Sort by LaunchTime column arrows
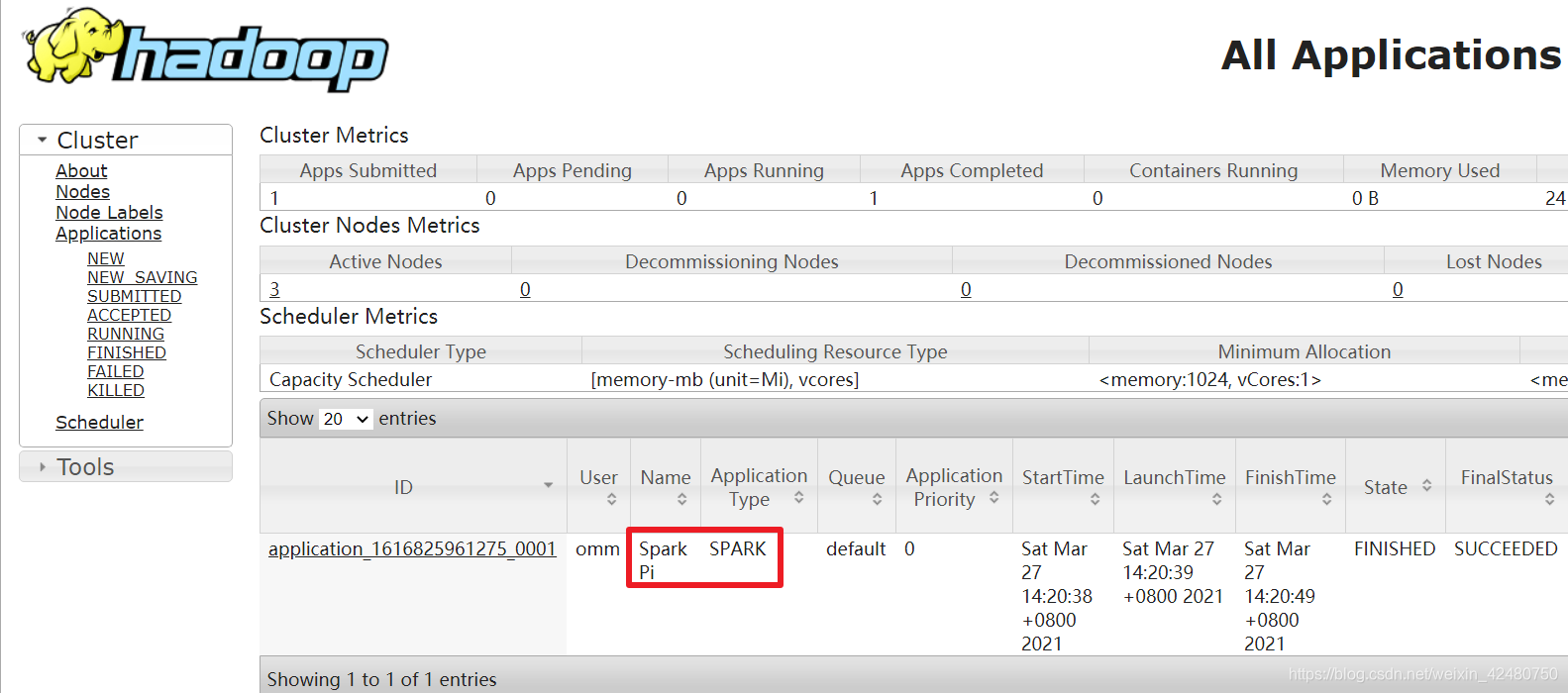 tap(1216, 499)
